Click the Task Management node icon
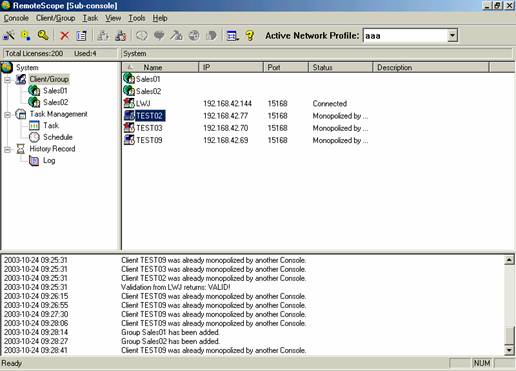 pos(21,114)
